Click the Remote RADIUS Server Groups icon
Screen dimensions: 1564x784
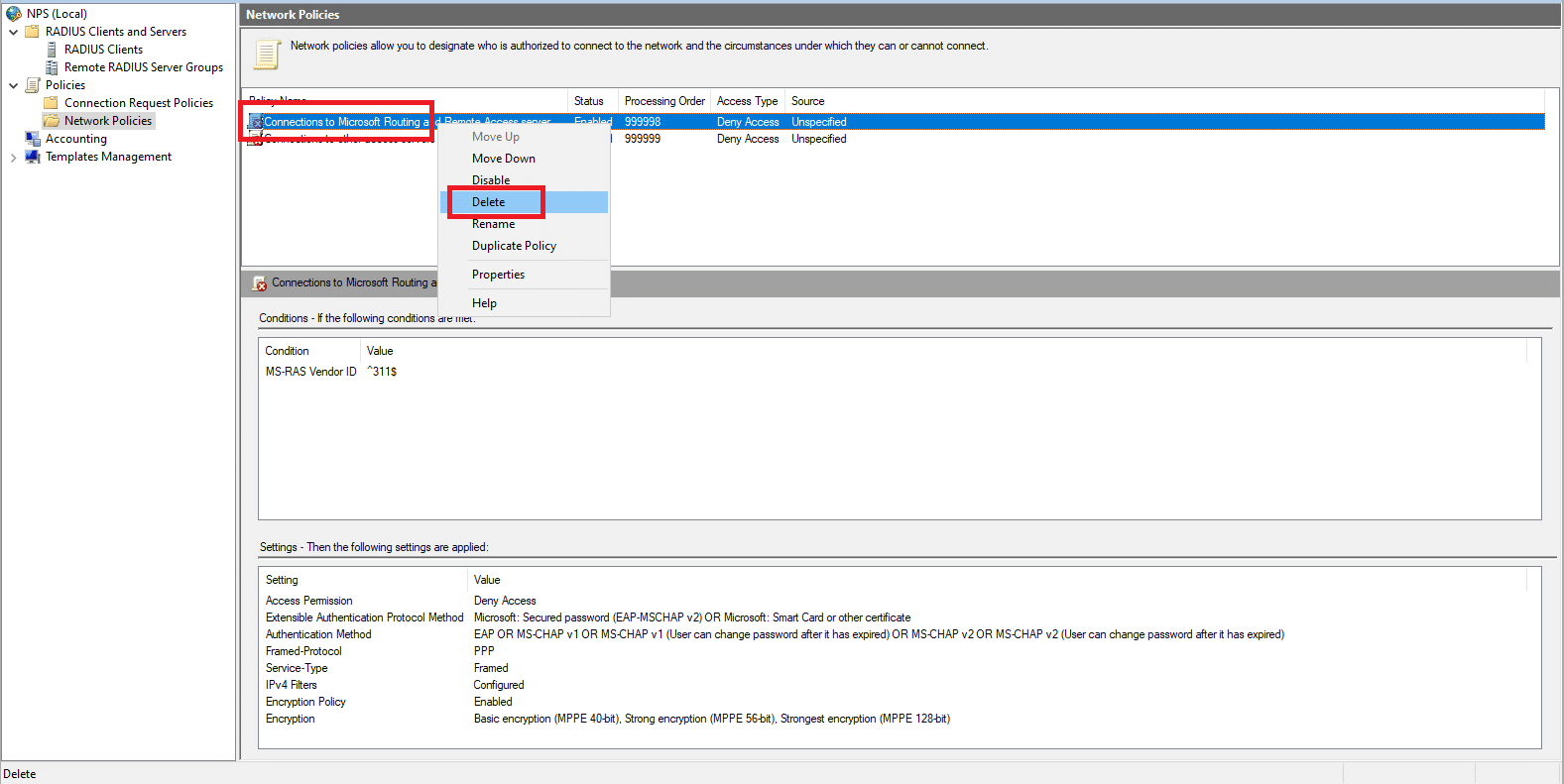pyautogui.click(x=52, y=67)
